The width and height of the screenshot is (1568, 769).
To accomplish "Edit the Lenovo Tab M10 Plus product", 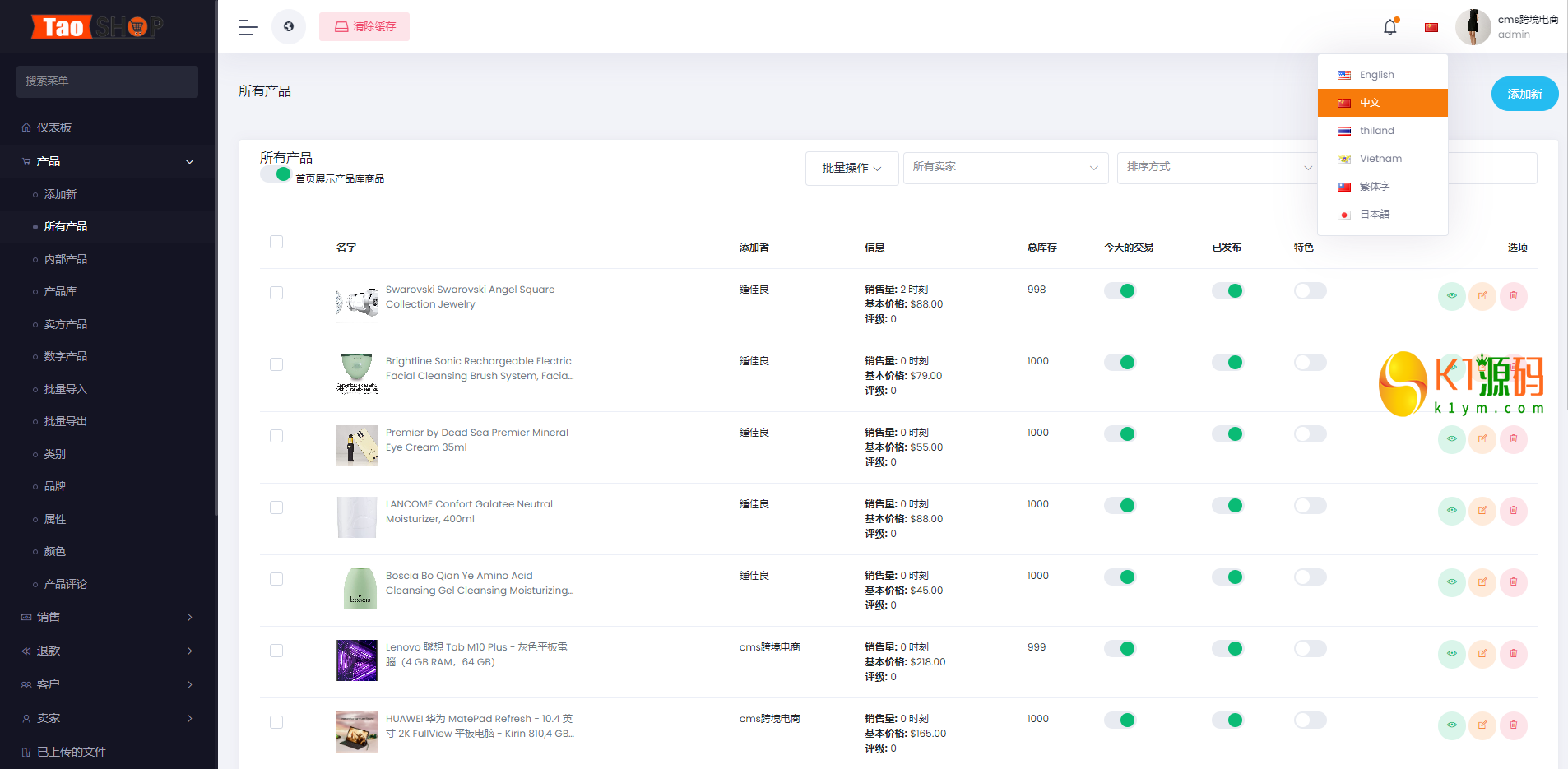I will coord(1482,654).
